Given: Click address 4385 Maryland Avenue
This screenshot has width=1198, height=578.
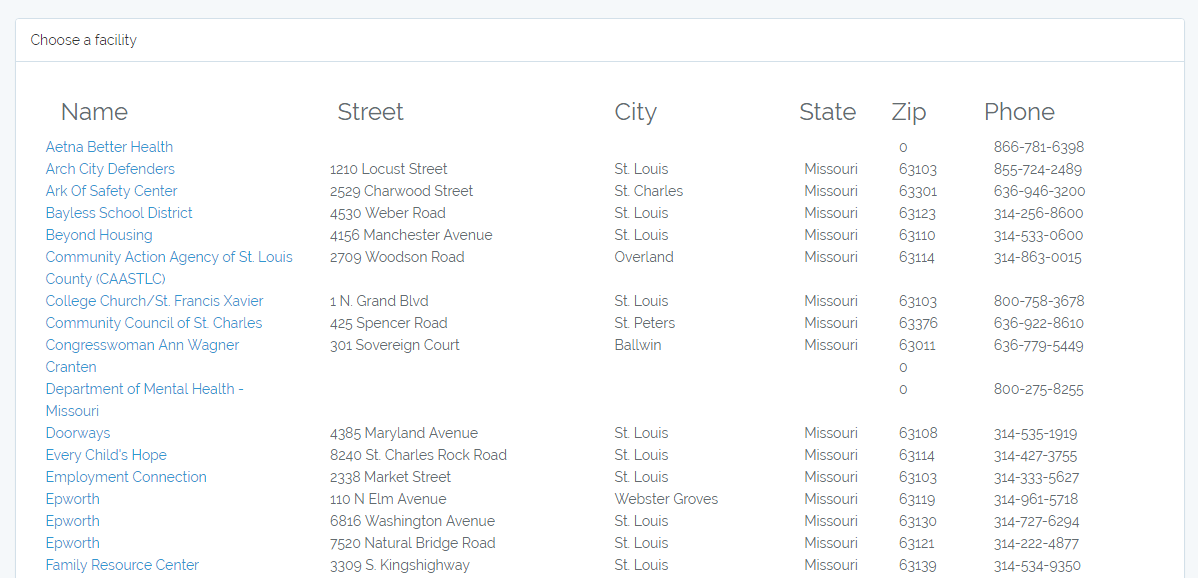Looking at the screenshot, I should click(404, 433).
